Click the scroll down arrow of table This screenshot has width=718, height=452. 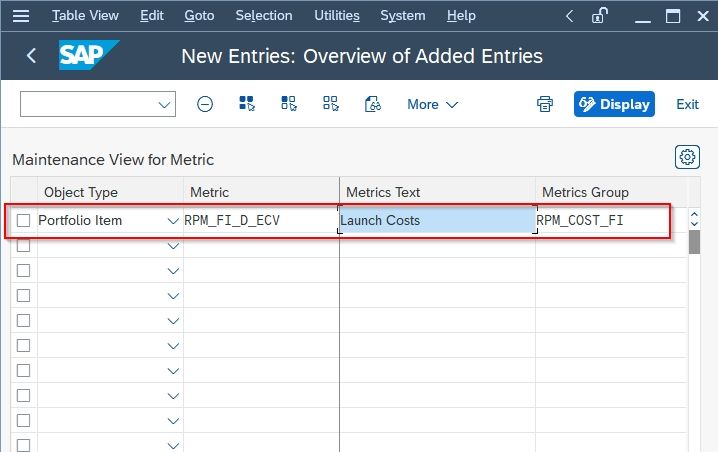694,223
